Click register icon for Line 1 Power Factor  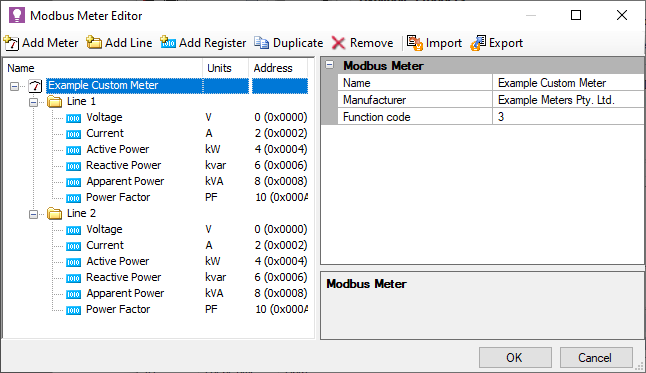(73, 198)
